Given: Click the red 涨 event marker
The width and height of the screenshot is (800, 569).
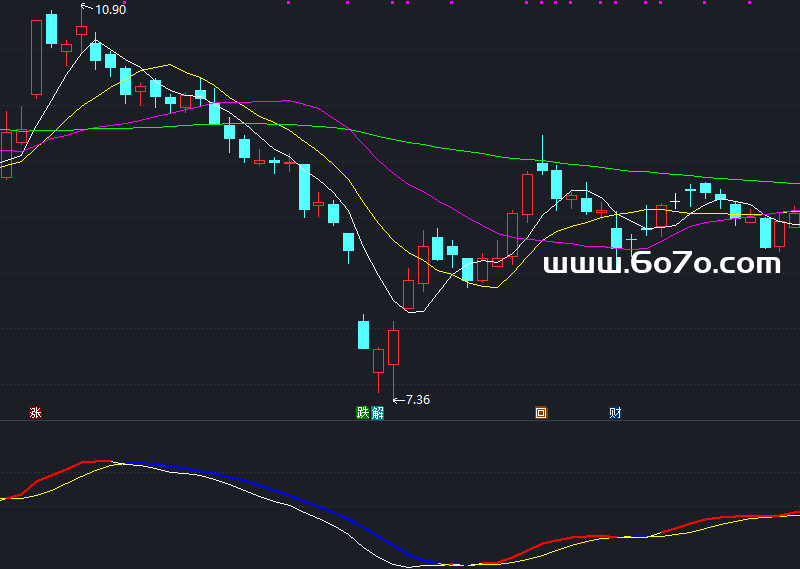Looking at the screenshot, I should coord(36,413).
